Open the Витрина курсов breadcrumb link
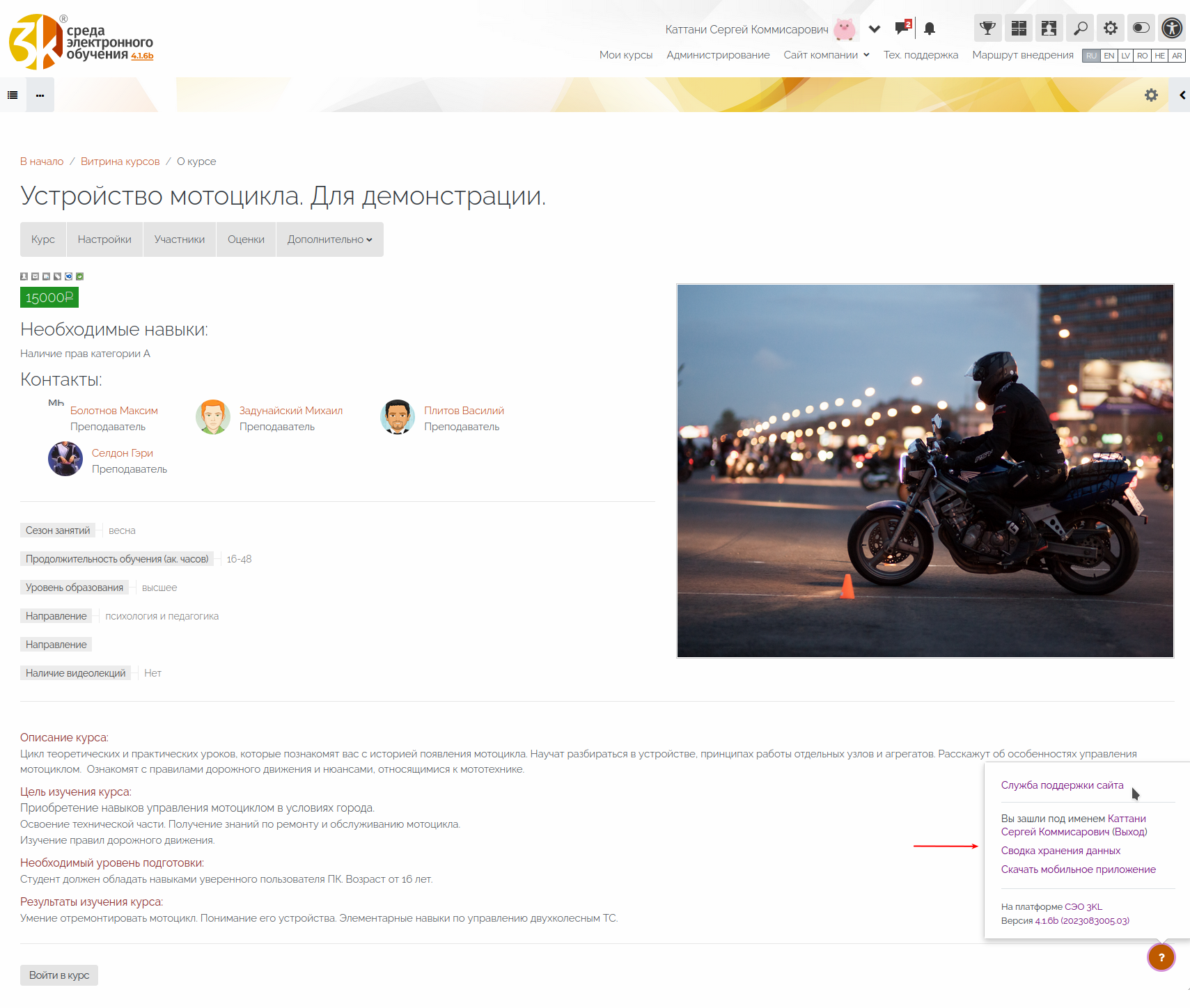This screenshot has width=1190, height=1008. point(120,162)
